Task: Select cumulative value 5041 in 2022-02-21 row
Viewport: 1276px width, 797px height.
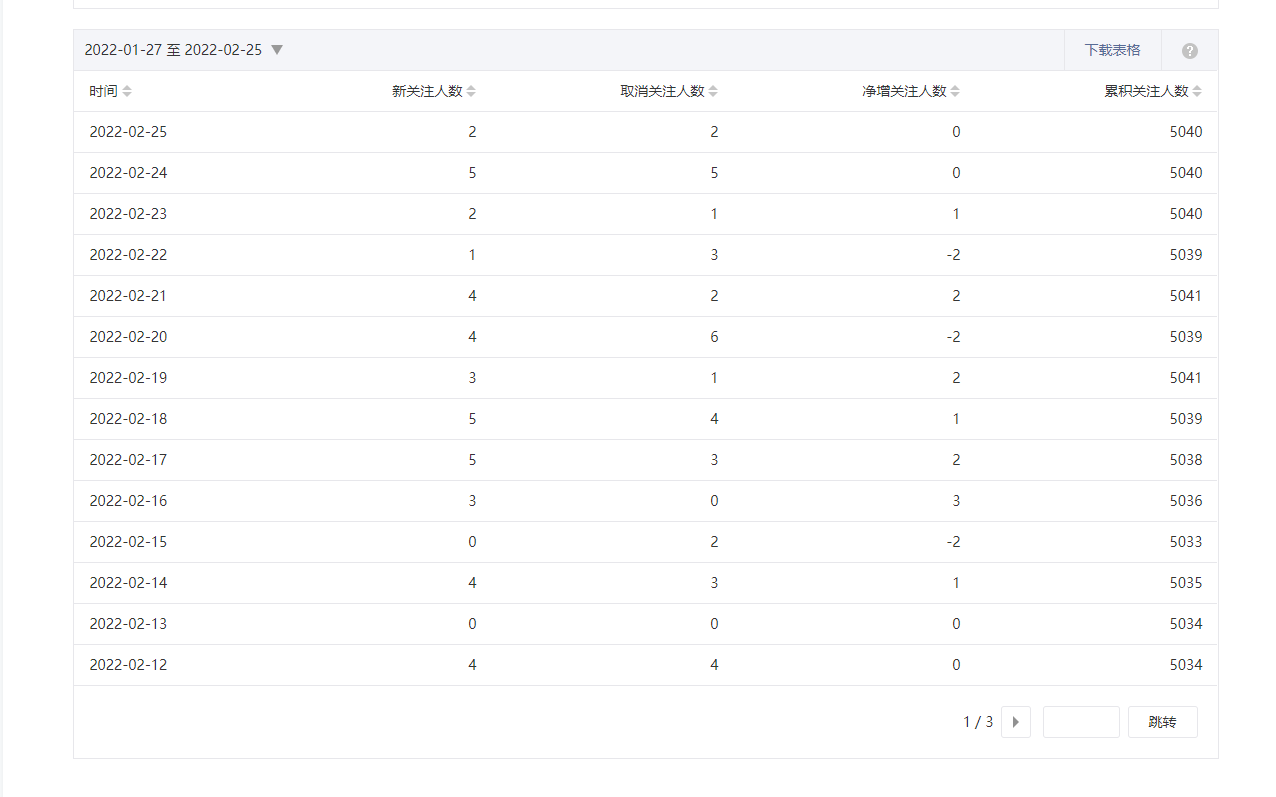Action: [x=1185, y=296]
